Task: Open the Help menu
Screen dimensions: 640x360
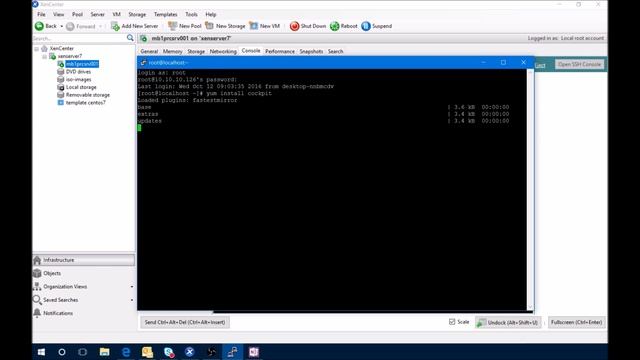Action: 211,14
